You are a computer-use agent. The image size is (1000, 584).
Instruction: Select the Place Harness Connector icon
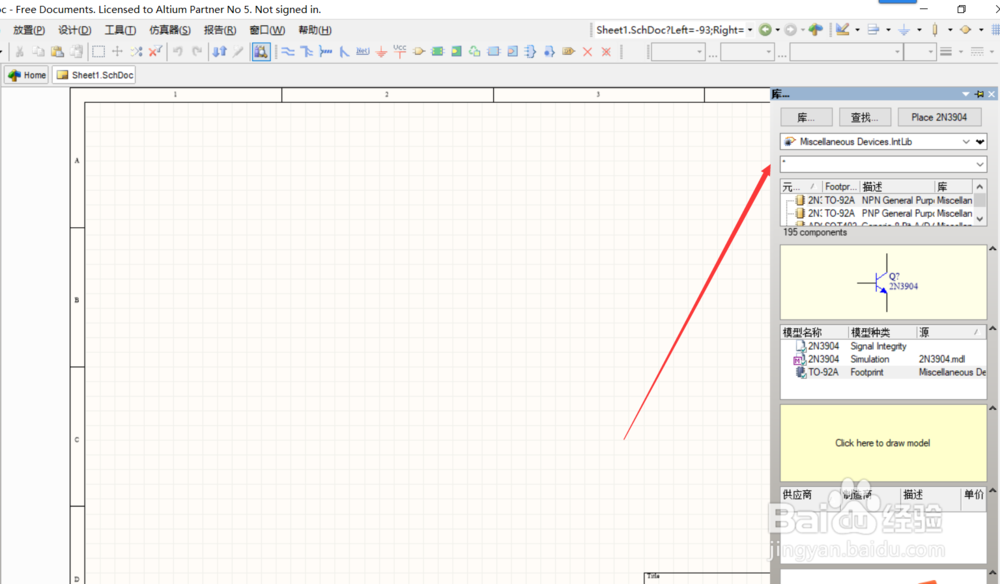531,52
